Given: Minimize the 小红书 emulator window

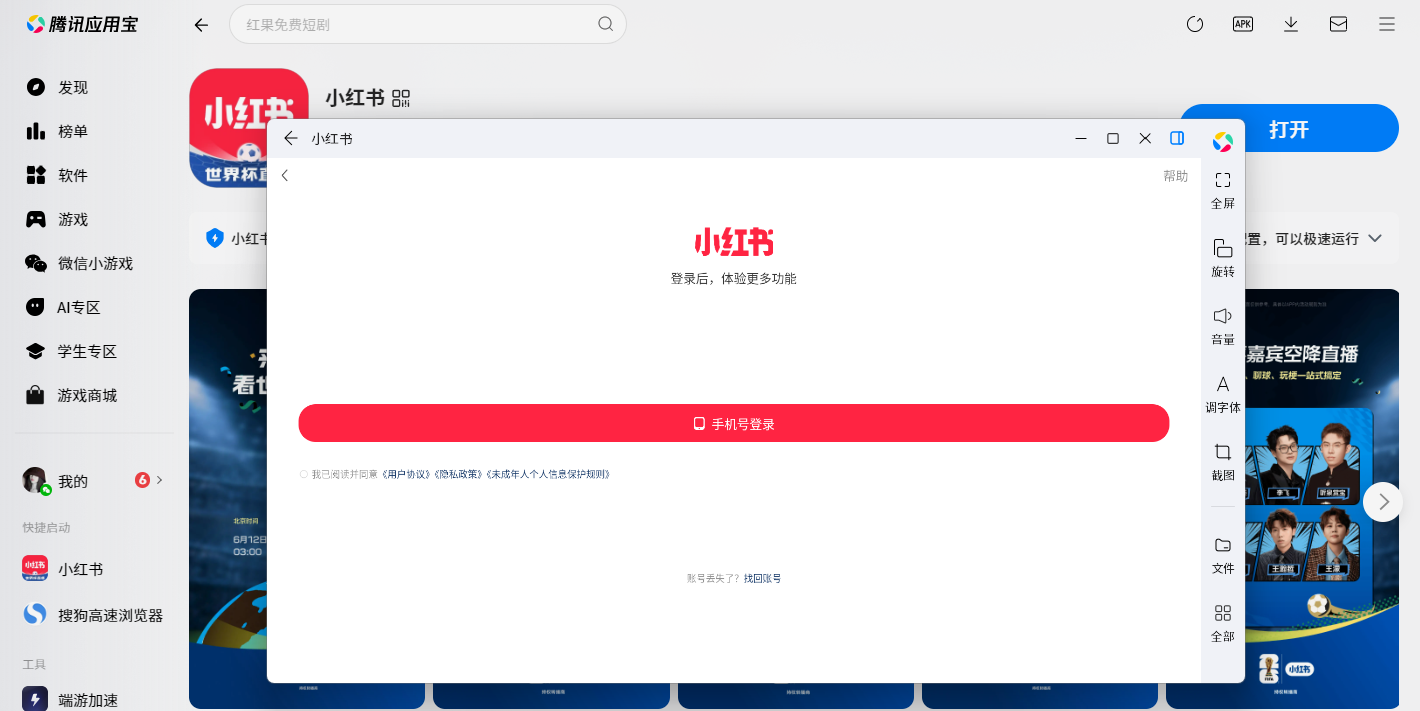Looking at the screenshot, I should [x=1081, y=138].
